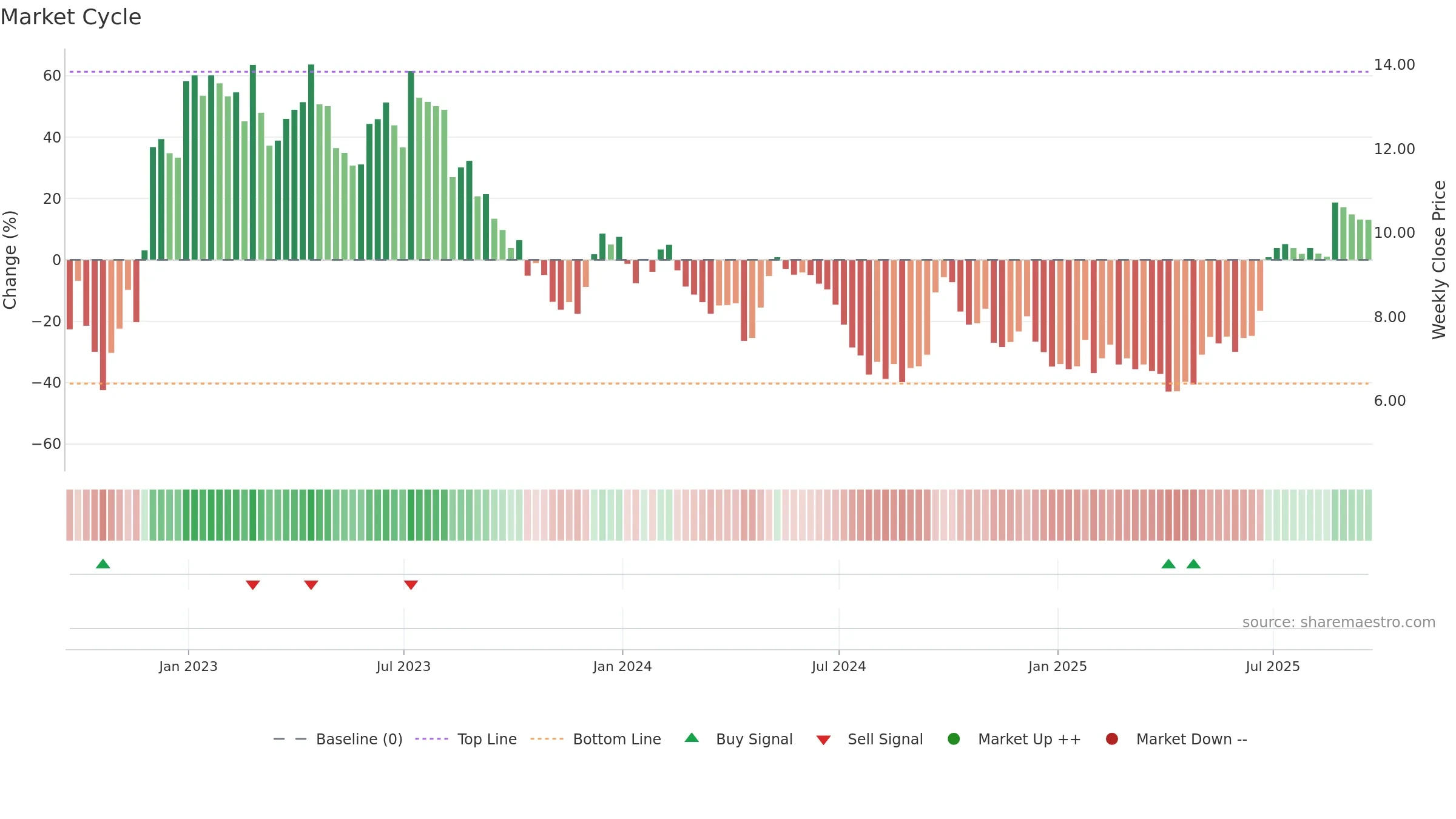Click the Jan 2024 axis label

[622, 666]
